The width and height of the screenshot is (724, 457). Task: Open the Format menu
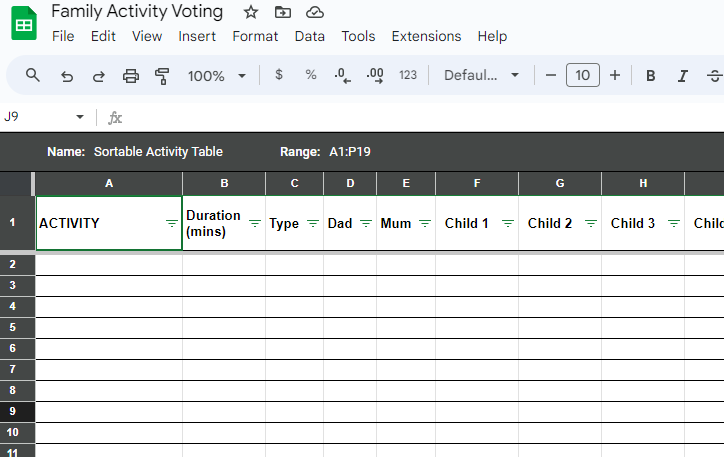255,36
